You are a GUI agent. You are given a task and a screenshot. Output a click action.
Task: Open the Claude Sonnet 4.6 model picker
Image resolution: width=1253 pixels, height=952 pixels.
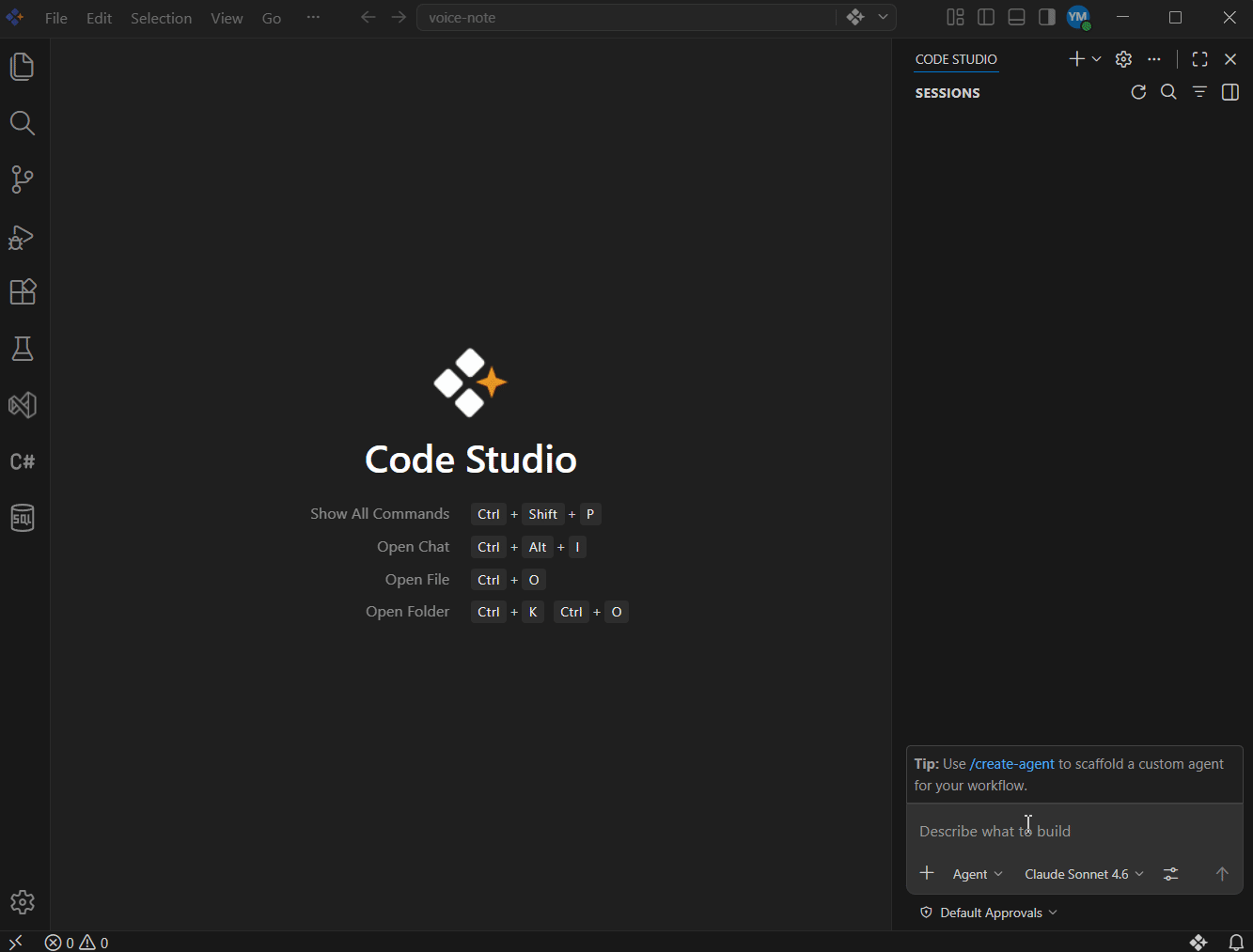[1084, 874]
